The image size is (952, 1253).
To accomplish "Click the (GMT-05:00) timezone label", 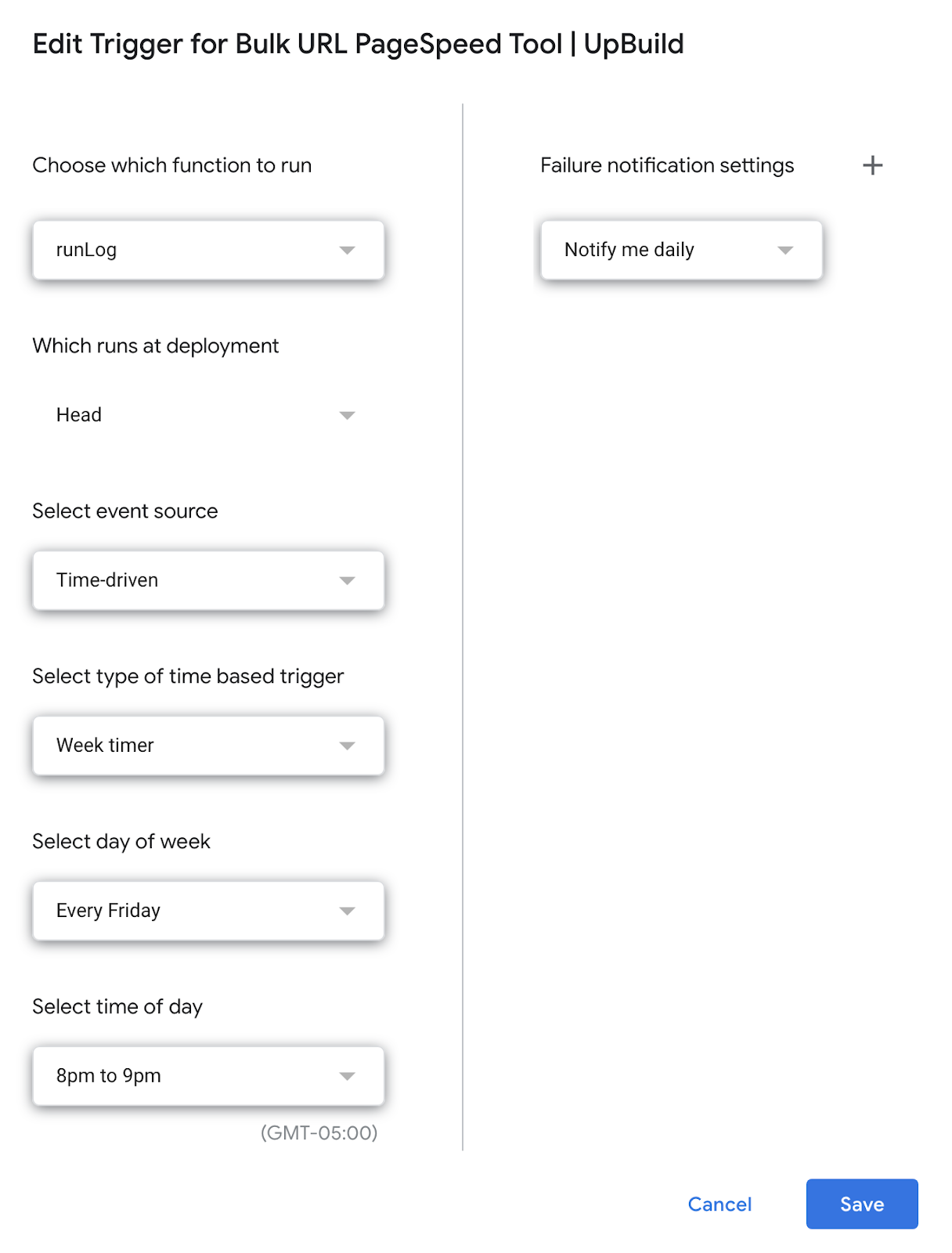I will 319,1132.
